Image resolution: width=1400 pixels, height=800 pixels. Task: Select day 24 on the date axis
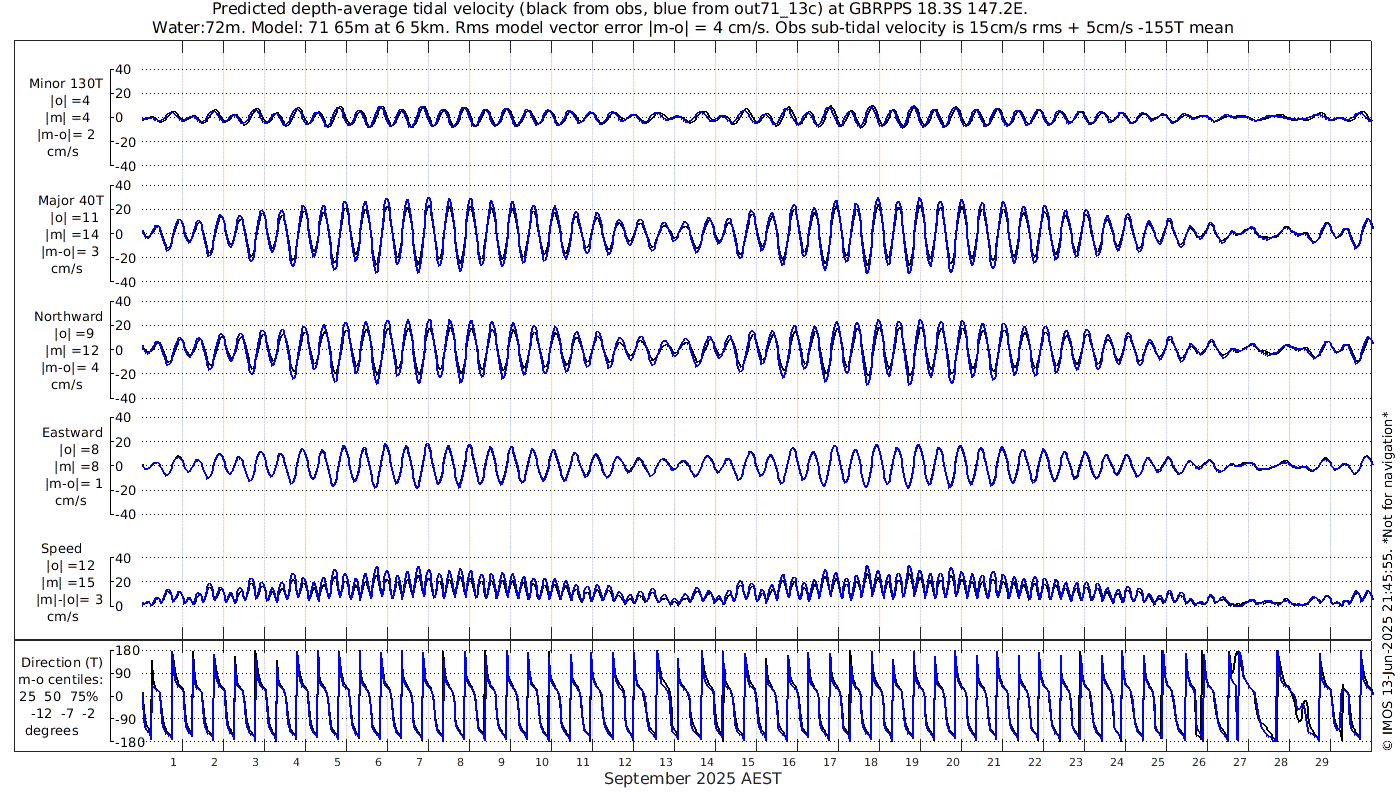(1116, 762)
